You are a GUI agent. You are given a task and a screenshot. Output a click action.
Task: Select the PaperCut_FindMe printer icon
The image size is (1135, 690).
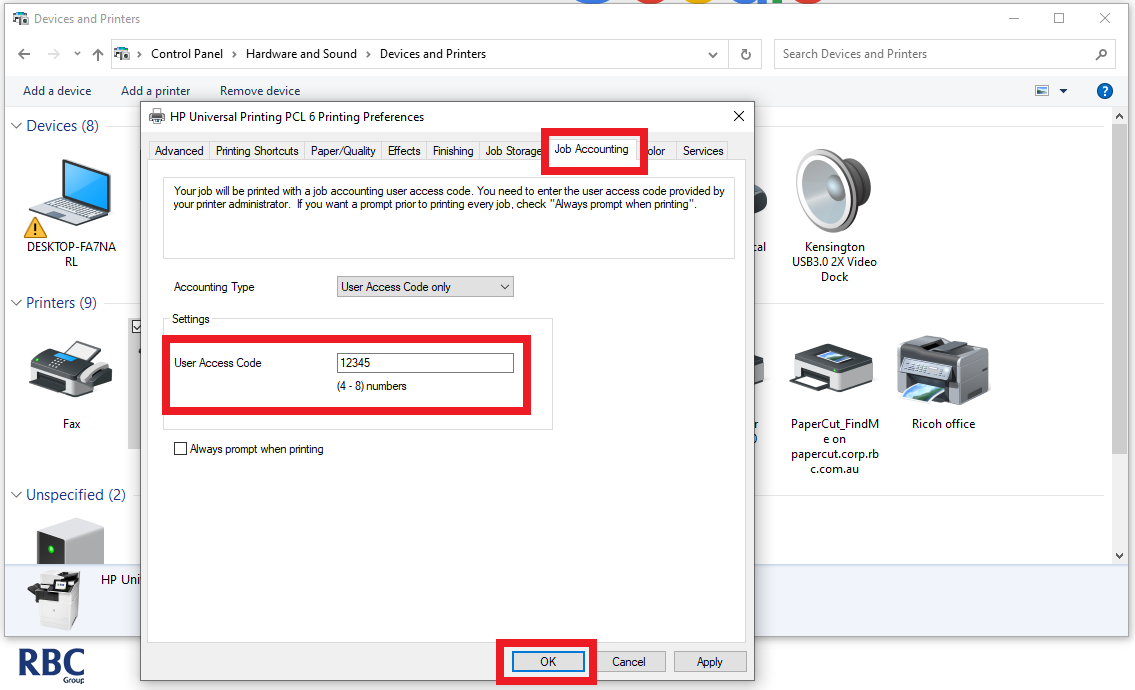pos(833,370)
